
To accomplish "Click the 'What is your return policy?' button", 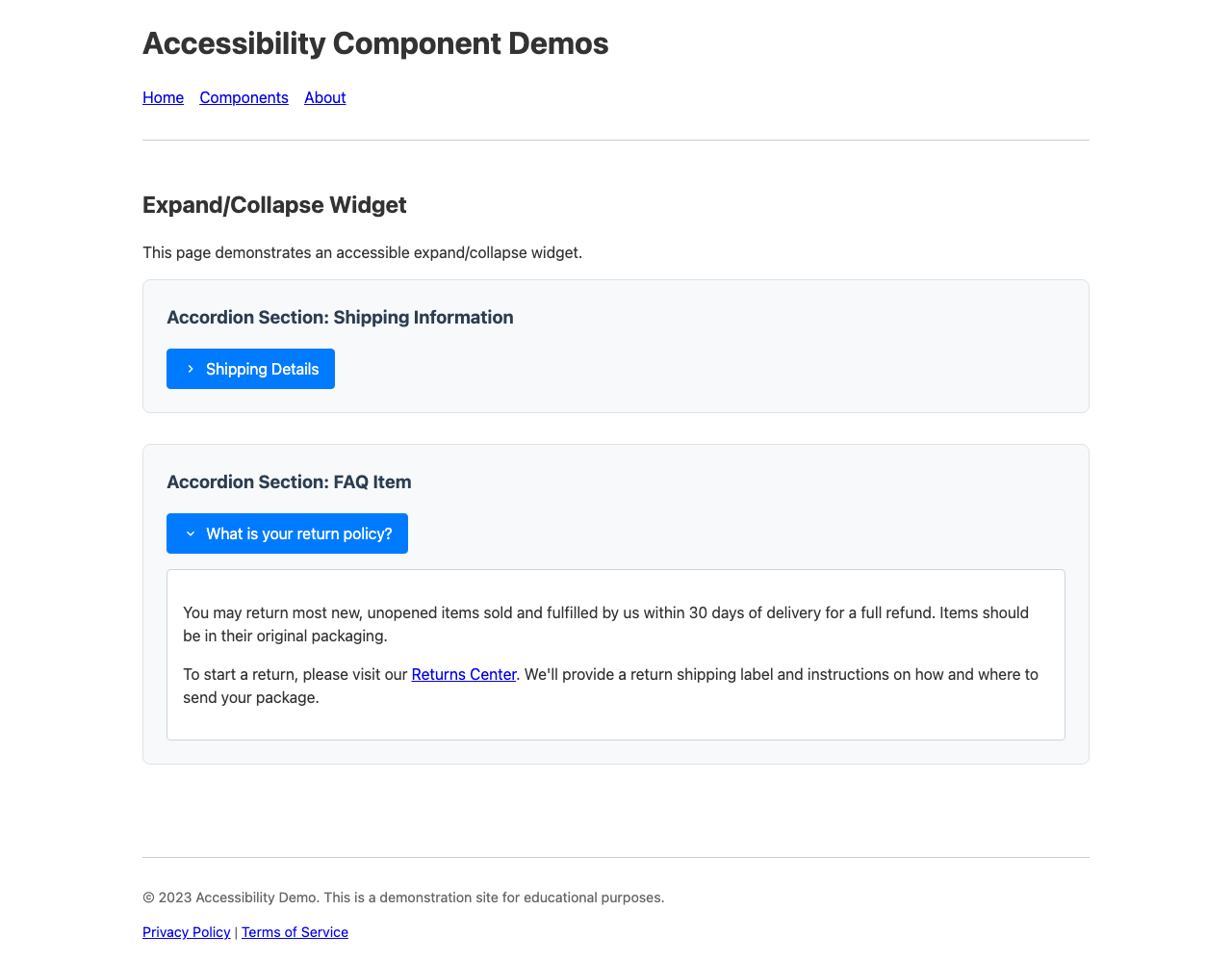I will tap(287, 533).
